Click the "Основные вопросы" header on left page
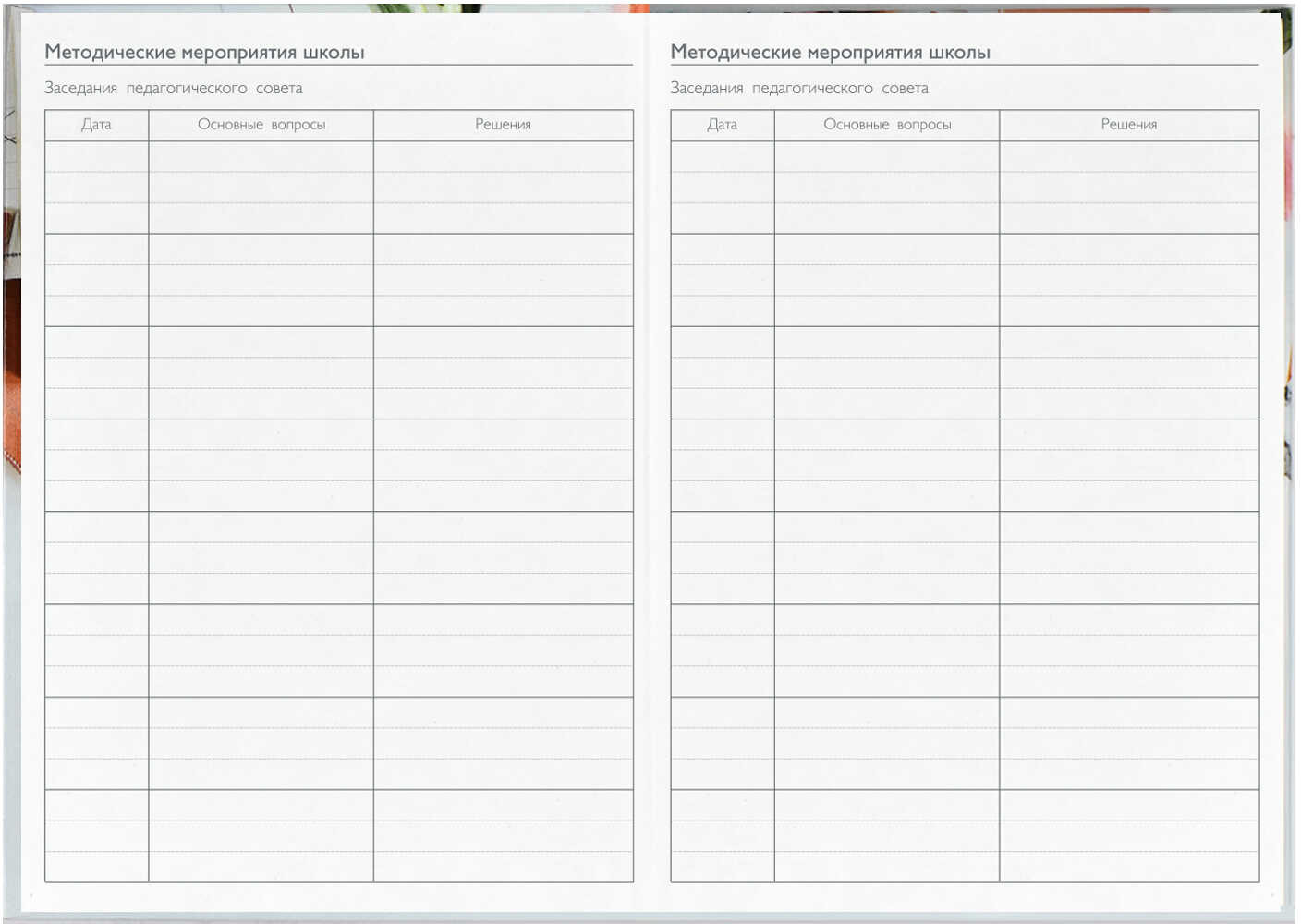This screenshot has width=1301, height=924. tap(261, 125)
